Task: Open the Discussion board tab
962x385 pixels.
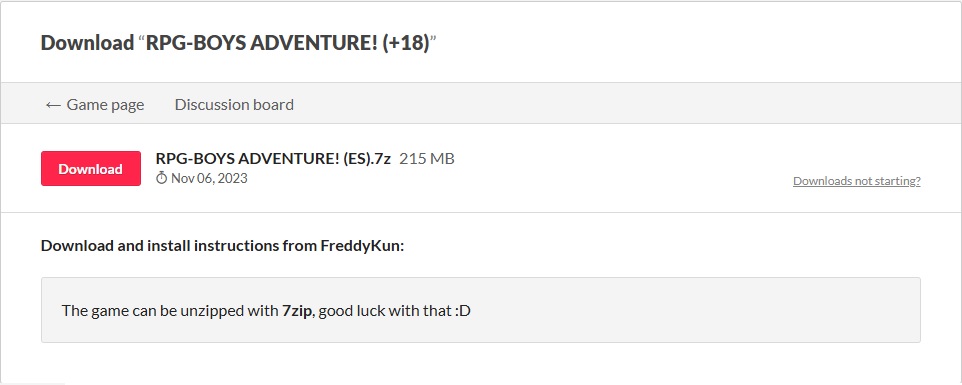Action: (234, 105)
